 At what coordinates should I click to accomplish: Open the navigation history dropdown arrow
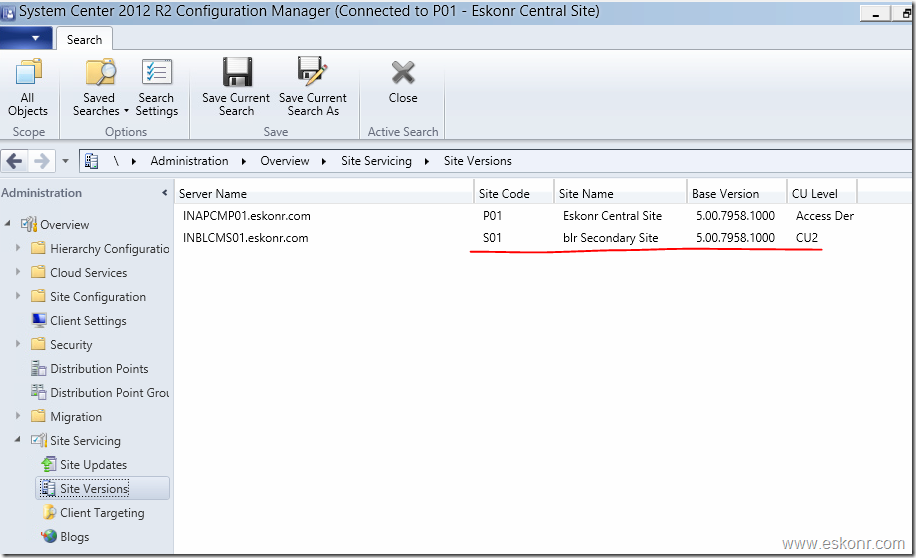pyautogui.click(x=65, y=161)
